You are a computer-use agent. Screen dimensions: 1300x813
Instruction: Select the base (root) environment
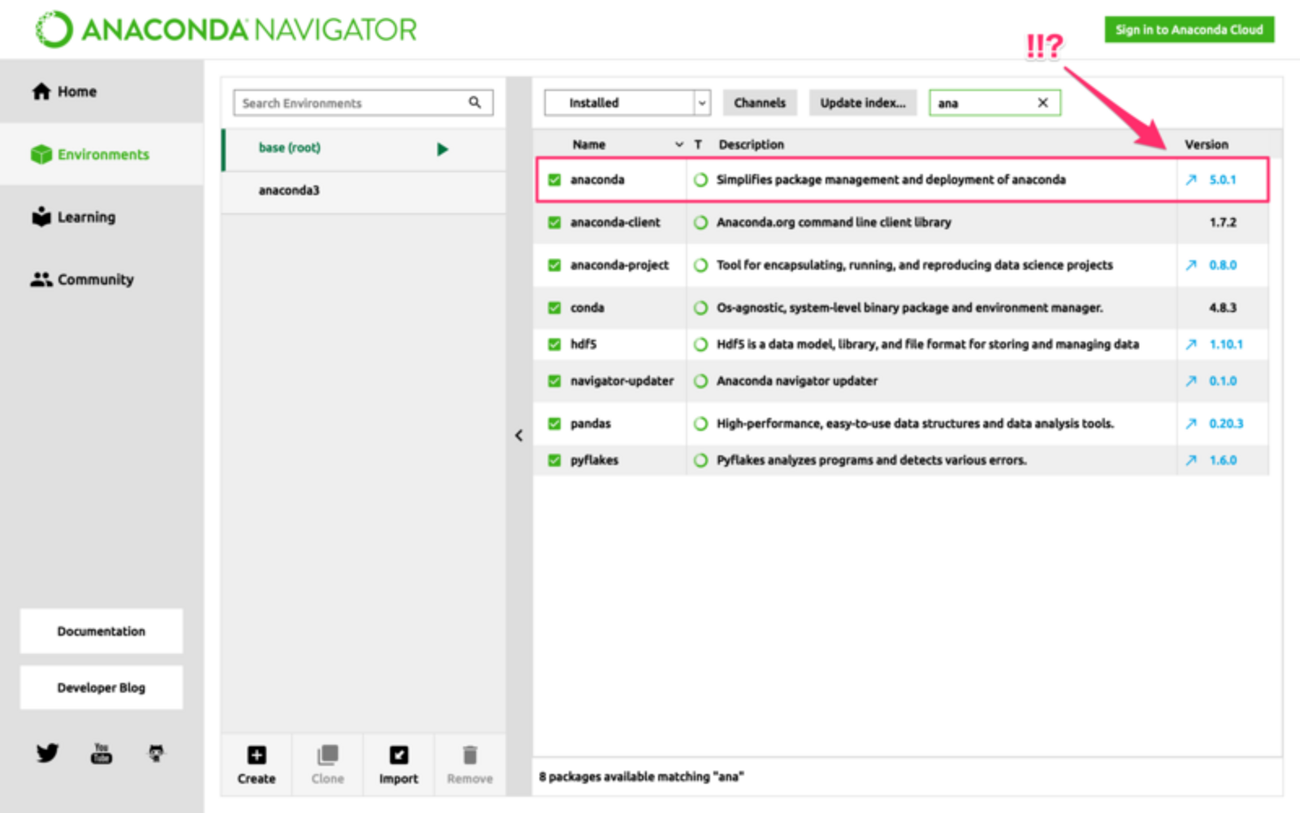[363, 148]
